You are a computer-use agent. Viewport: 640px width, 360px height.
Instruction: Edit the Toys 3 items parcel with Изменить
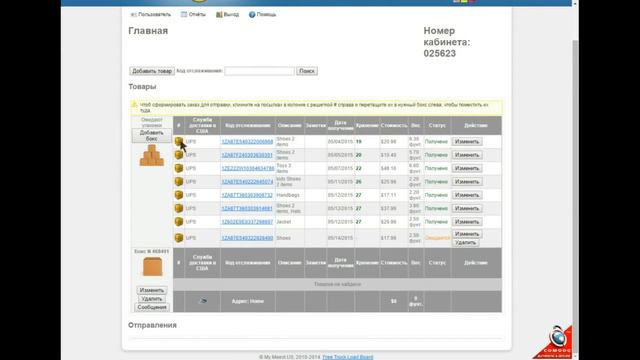[467, 168]
